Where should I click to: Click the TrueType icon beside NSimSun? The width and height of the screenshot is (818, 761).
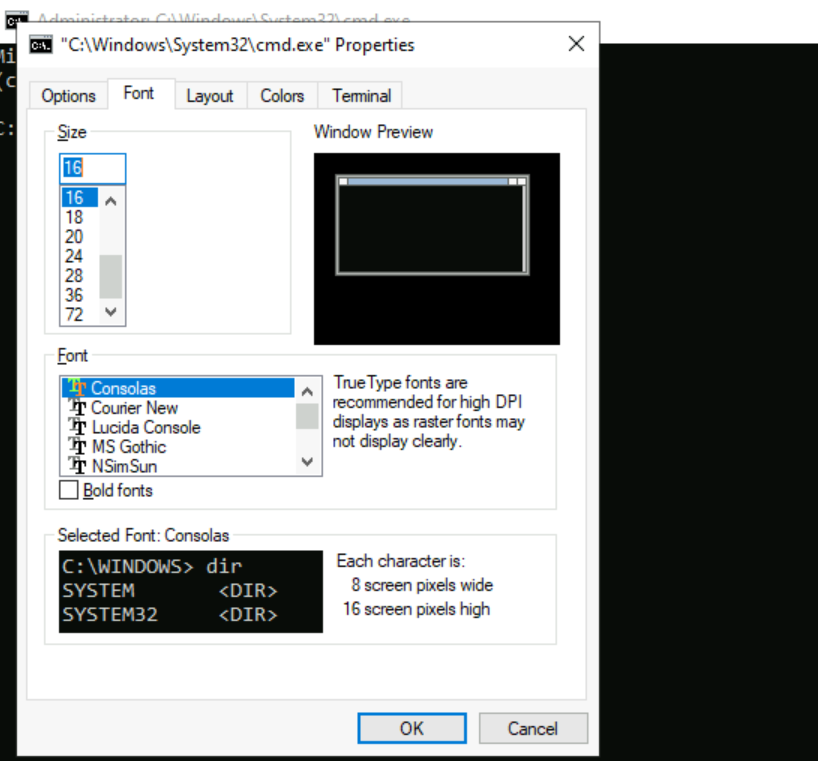(78, 466)
